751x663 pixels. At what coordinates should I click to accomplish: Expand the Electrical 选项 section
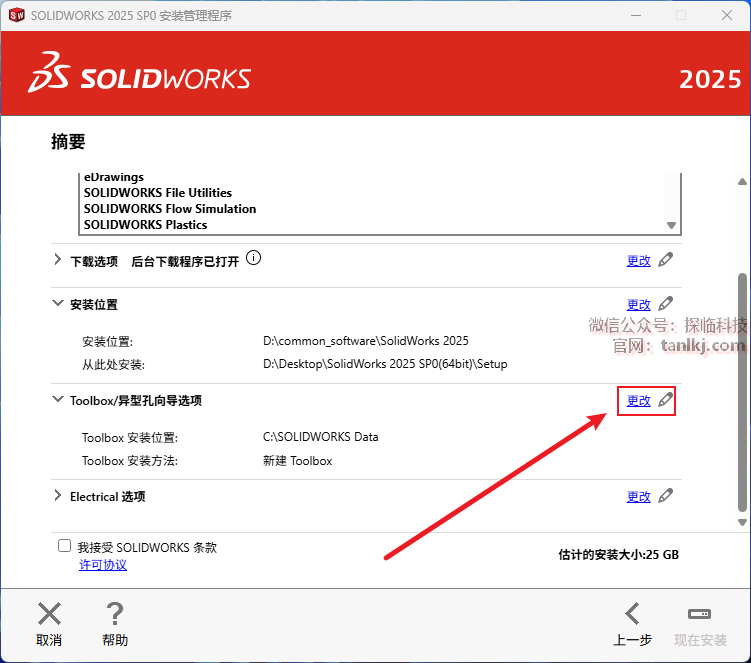click(x=57, y=495)
